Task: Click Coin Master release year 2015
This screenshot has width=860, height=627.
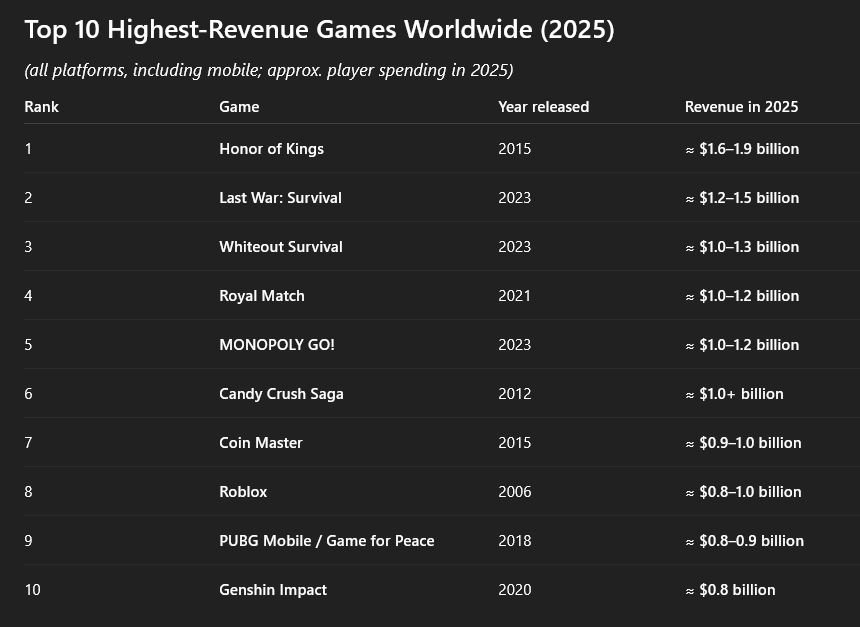Action: 514,443
